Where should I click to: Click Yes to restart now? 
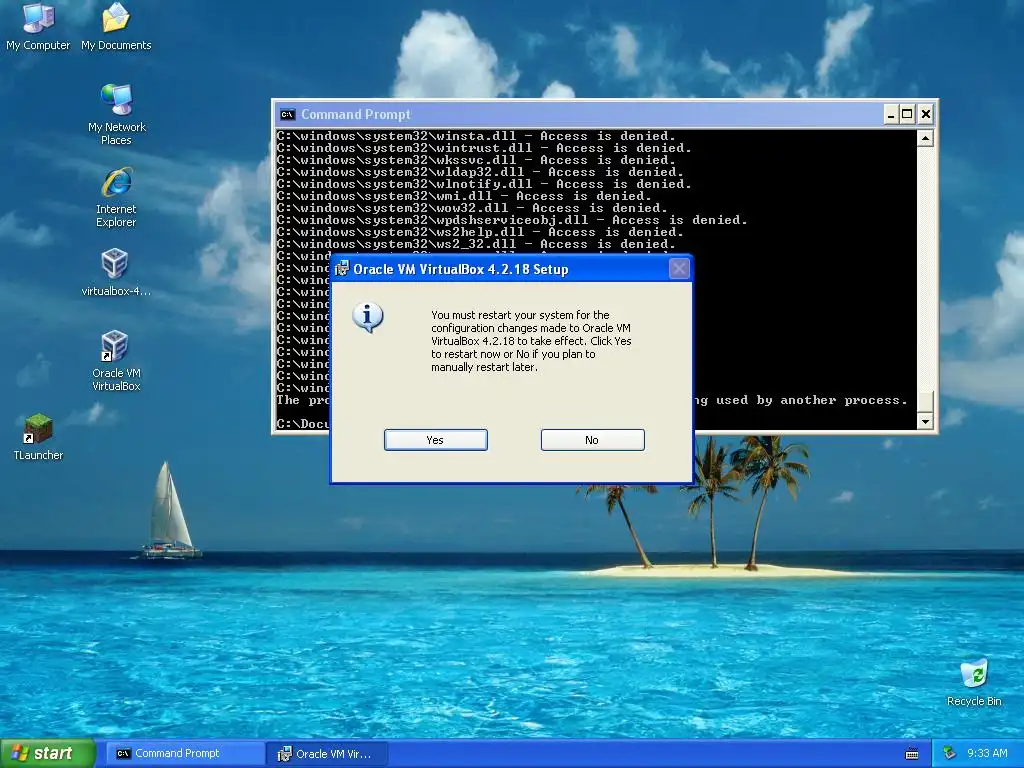coord(436,440)
